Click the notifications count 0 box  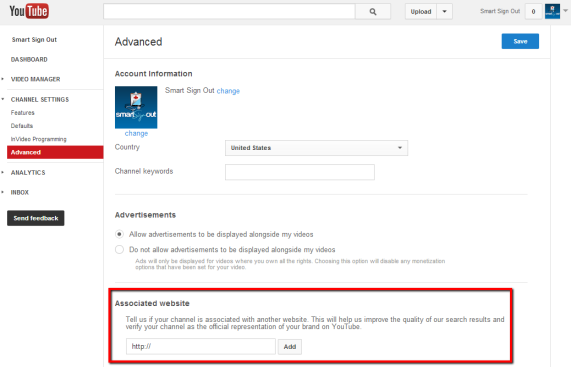coord(533,12)
